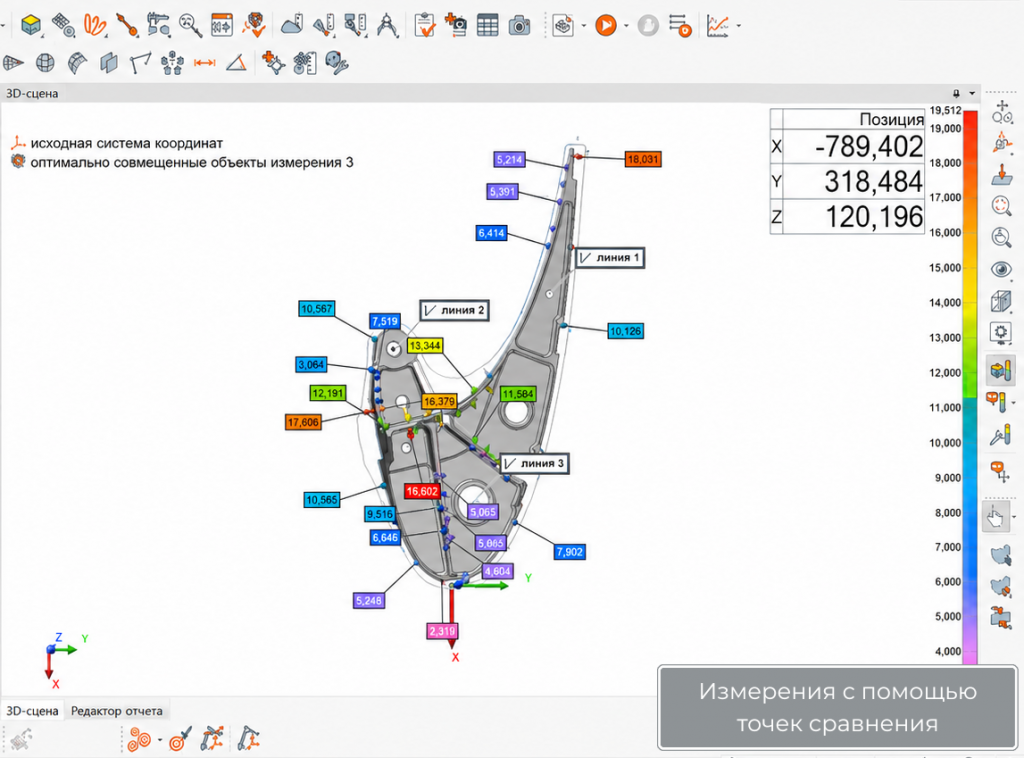Select the 3D-сцена bottom tab
Screen dimensions: 1024x758
(x=32, y=711)
